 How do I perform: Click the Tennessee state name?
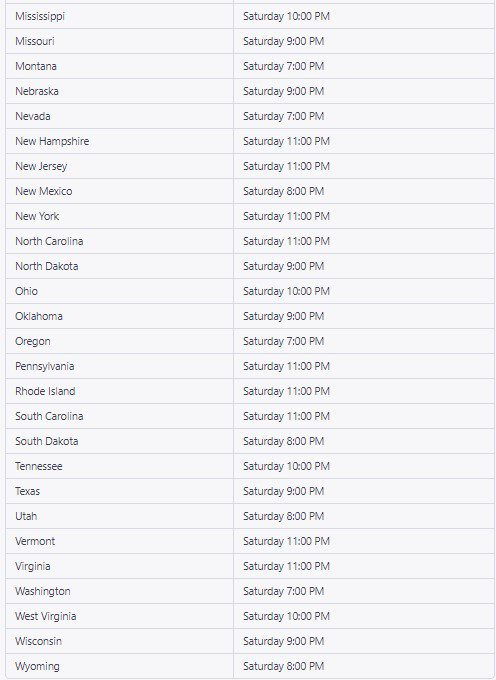[39, 467]
